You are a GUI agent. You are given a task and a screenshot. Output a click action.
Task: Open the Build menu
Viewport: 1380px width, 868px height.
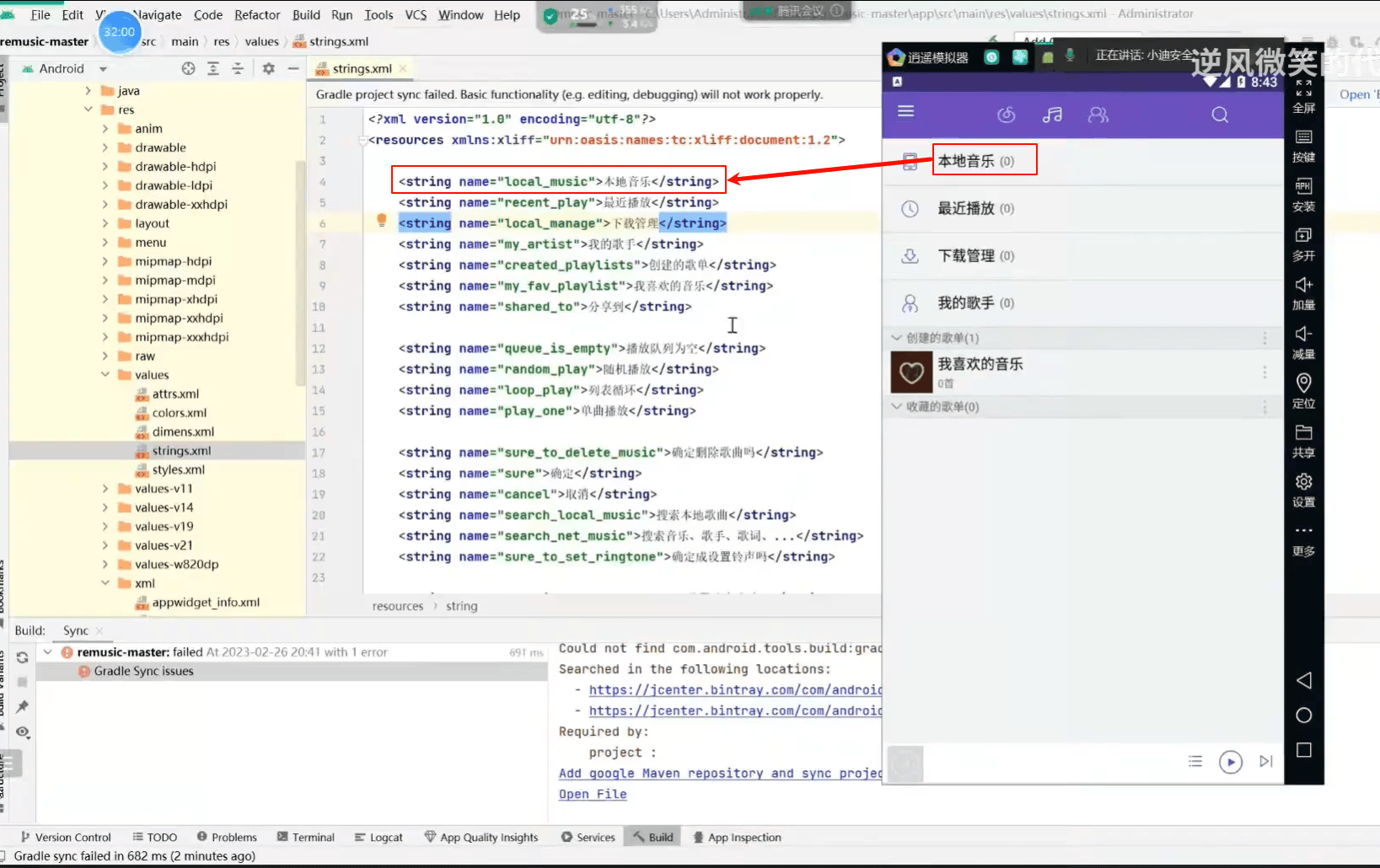[x=306, y=14]
